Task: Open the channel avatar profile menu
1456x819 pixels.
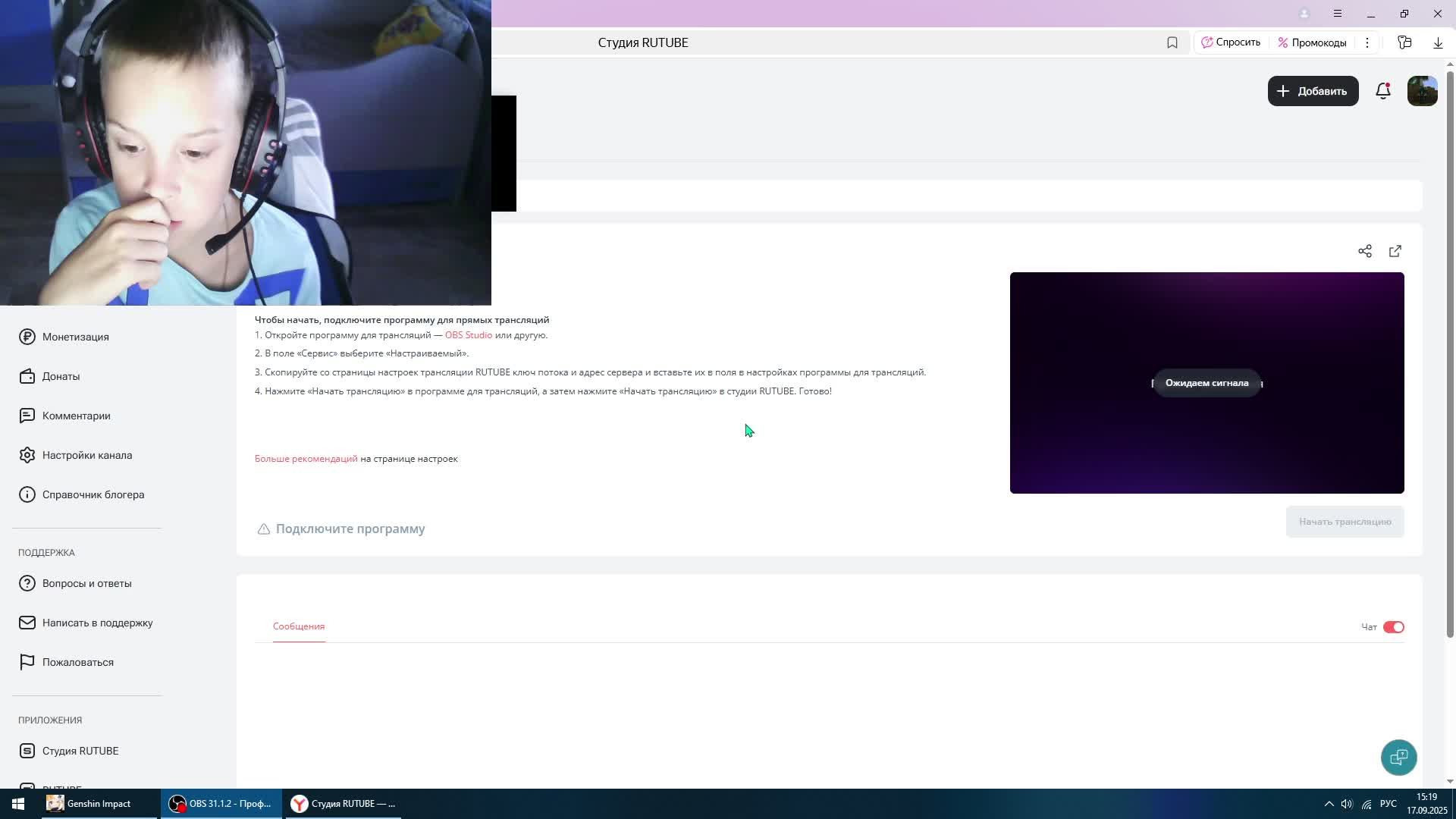Action: point(1422,91)
